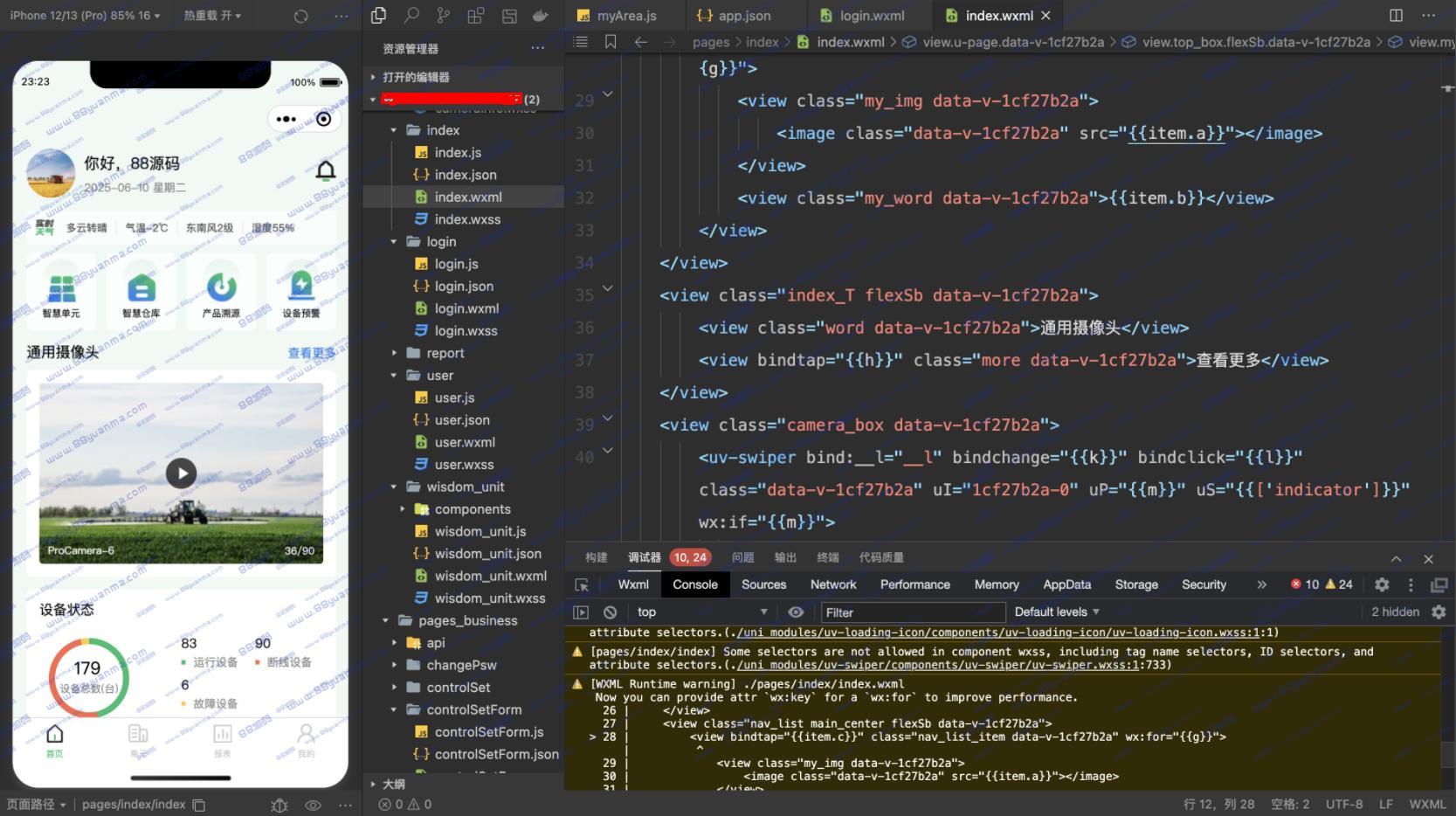Screen dimensions: 1456x816
Task: Click the bug debug icon in bottom bar
Action: point(279,805)
